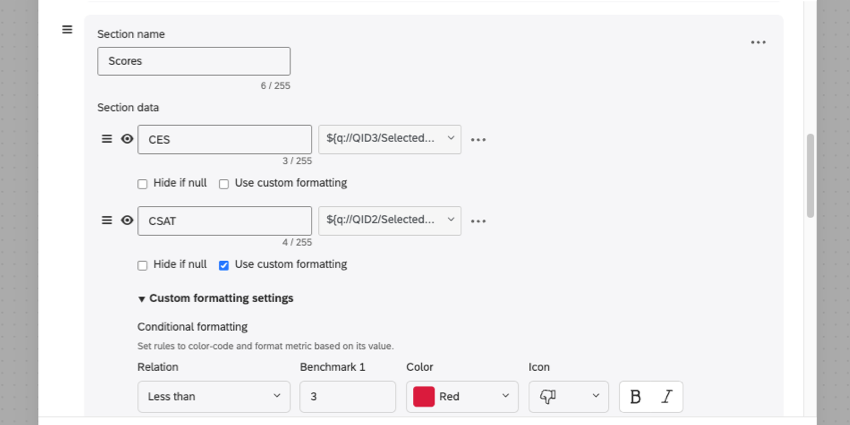Enable Use custom formatting for CES
This screenshot has width=850, height=425.
click(224, 184)
